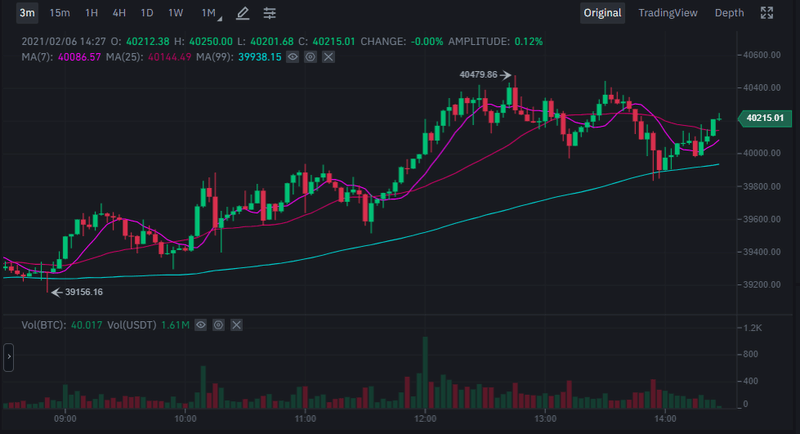Select the 3m time interval
The width and height of the screenshot is (800, 434).
27,13
